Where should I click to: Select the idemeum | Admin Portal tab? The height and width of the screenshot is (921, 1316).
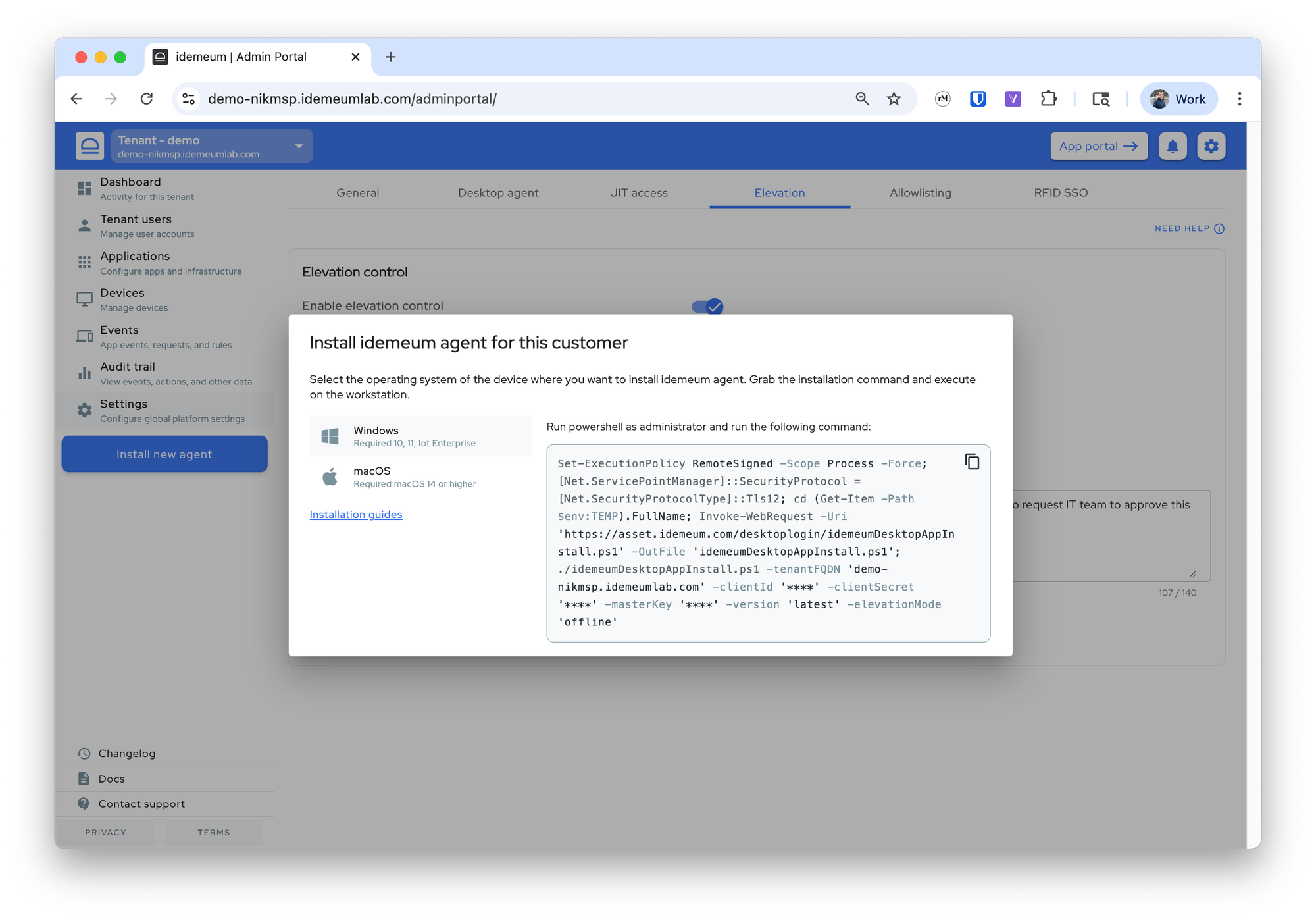coord(257,57)
